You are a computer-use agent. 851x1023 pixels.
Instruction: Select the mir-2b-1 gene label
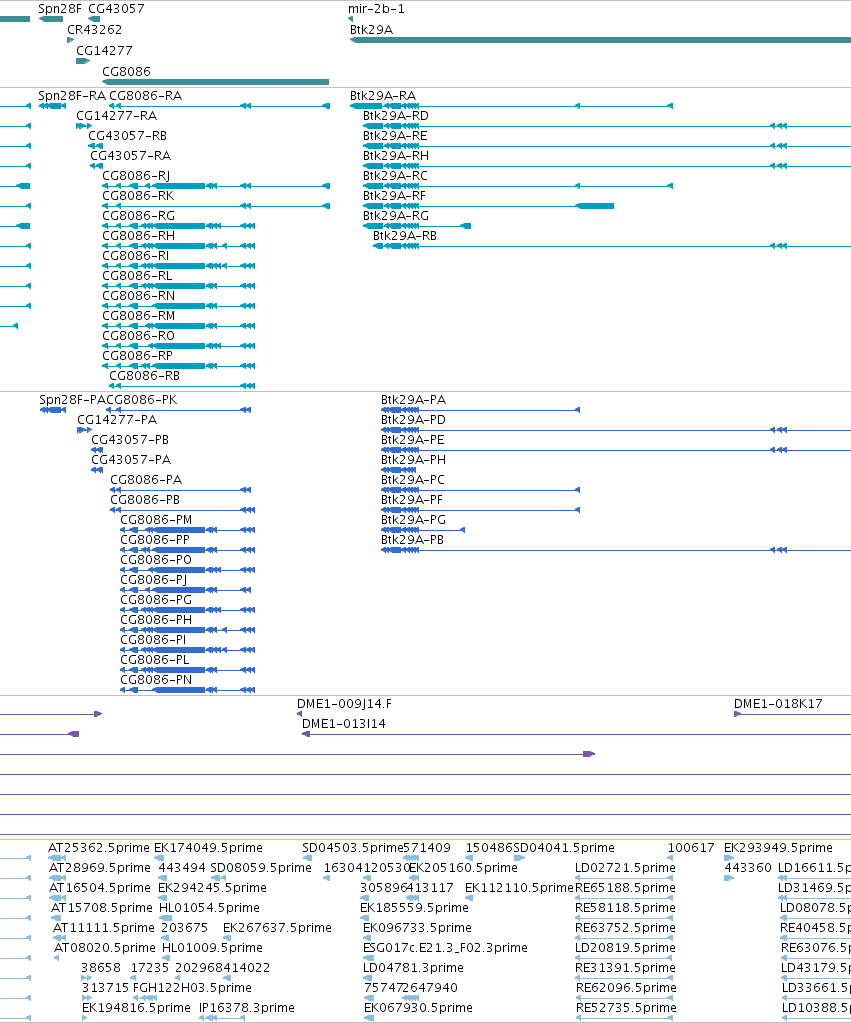coord(376,9)
